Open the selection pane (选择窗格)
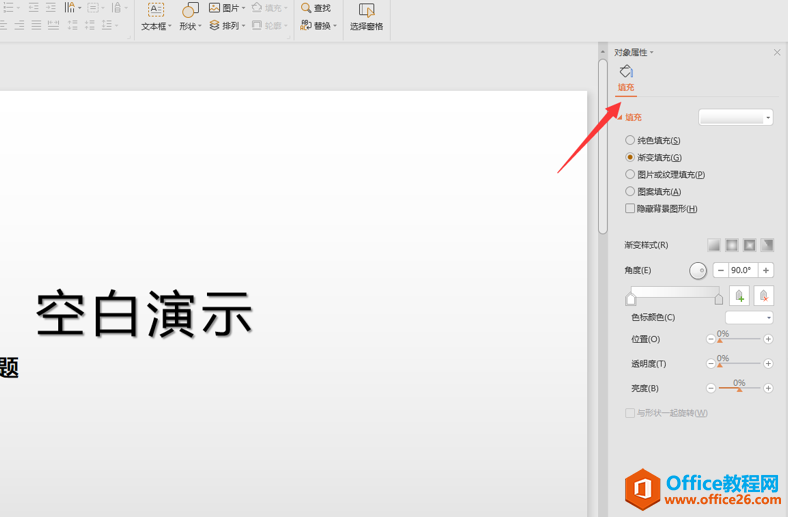 [x=366, y=11]
